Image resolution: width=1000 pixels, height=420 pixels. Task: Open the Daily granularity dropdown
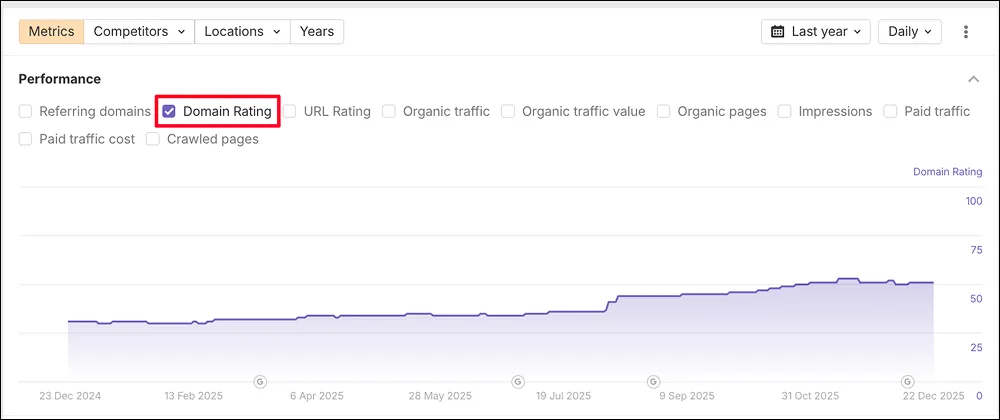tap(909, 31)
